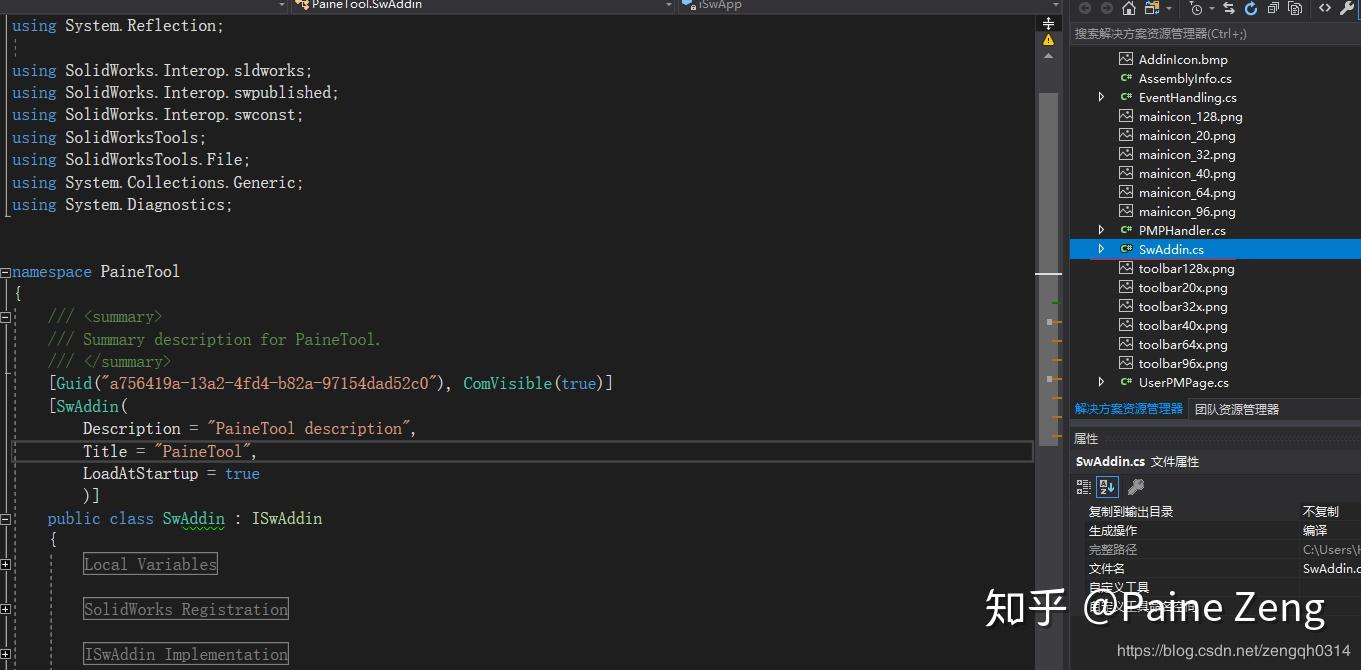Click the Collapse All icon in Solution Explorer
The height and width of the screenshot is (670, 1361).
tap(1273, 9)
